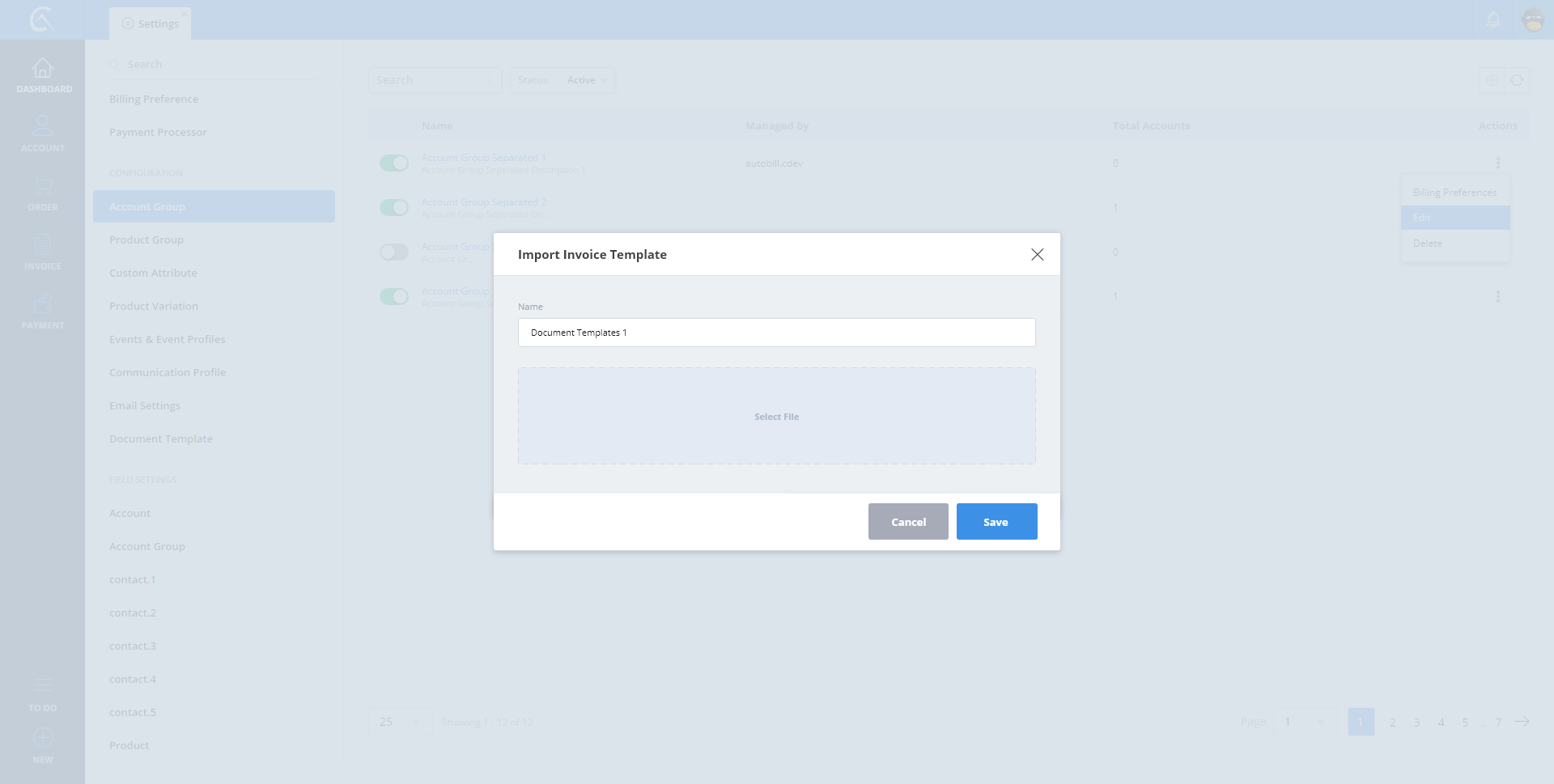Toggle off Account Group Separated 2
The width and height of the screenshot is (1554, 784).
[x=394, y=208]
